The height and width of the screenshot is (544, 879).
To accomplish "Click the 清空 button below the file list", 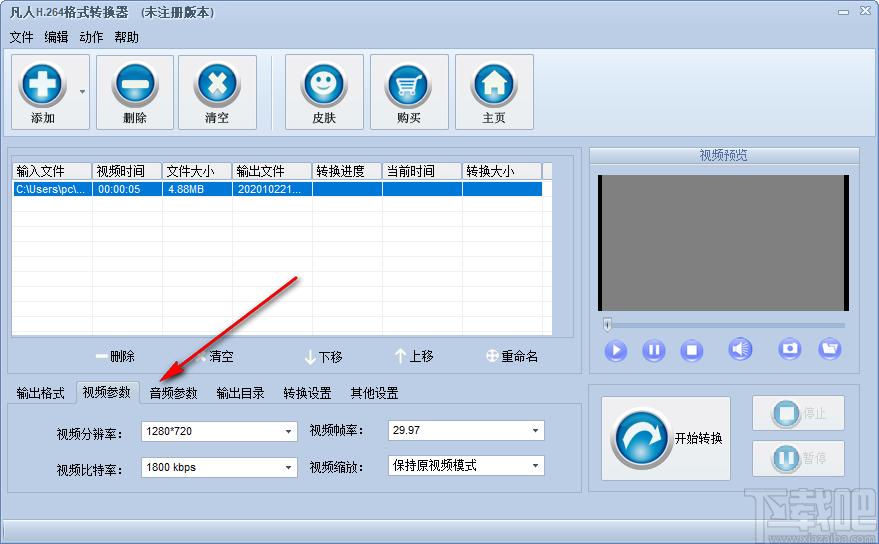I will pyautogui.click(x=216, y=356).
